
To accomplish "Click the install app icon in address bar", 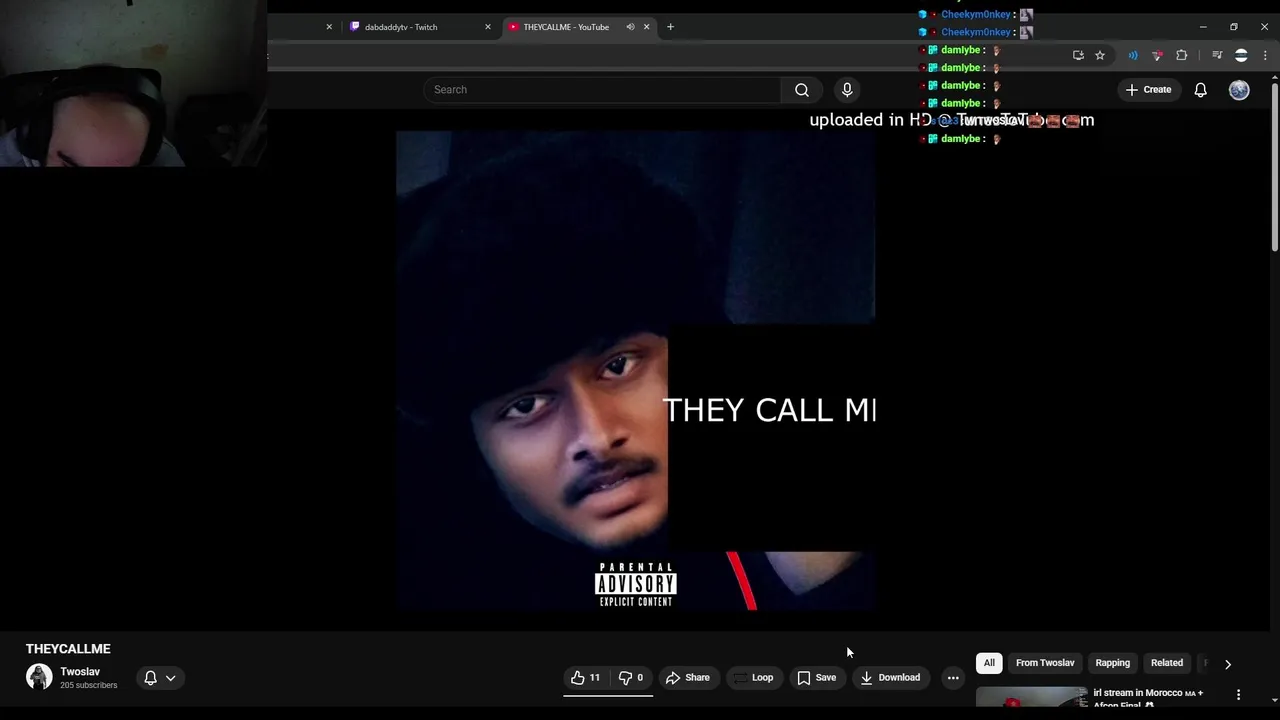I will tap(1078, 55).
